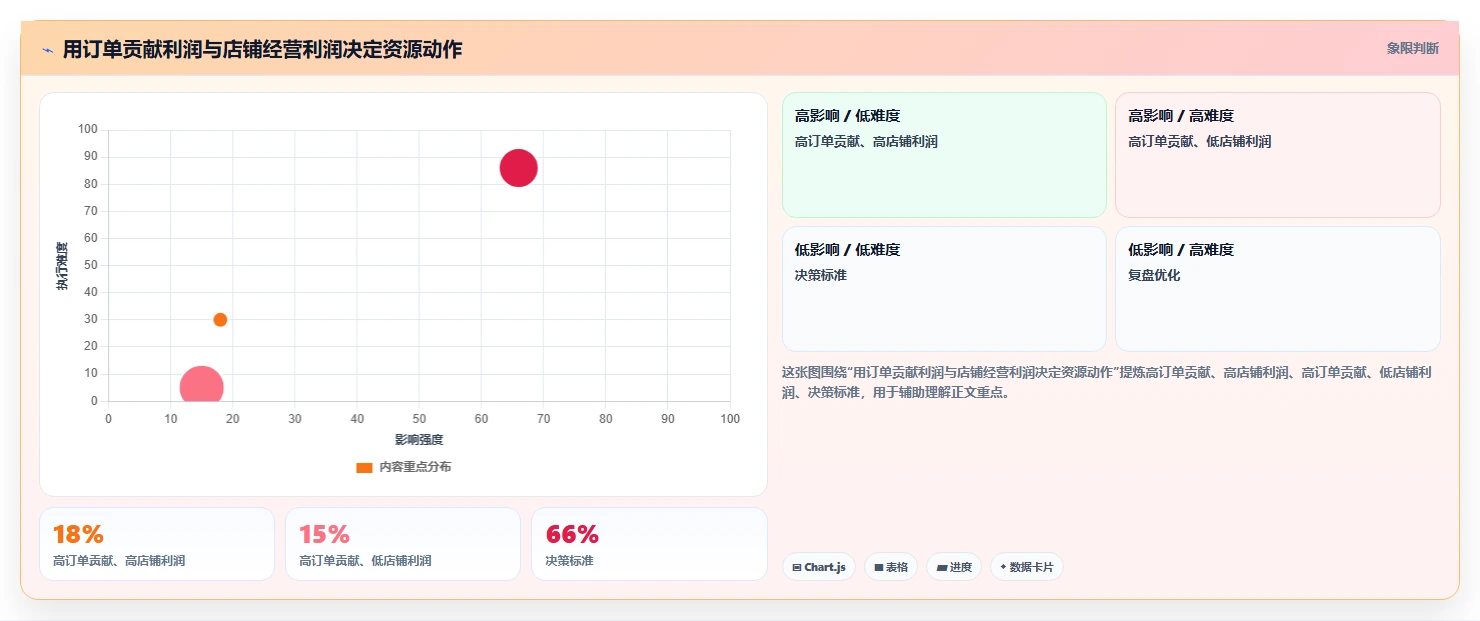The image size is (1480, 621).
Task: Open the 高影响 / 低难度 quadrant card
Action: pos(944,155)
